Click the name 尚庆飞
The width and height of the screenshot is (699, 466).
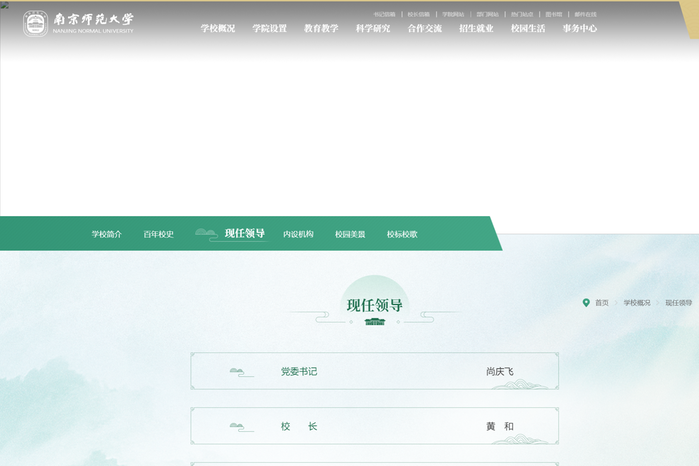499,372
